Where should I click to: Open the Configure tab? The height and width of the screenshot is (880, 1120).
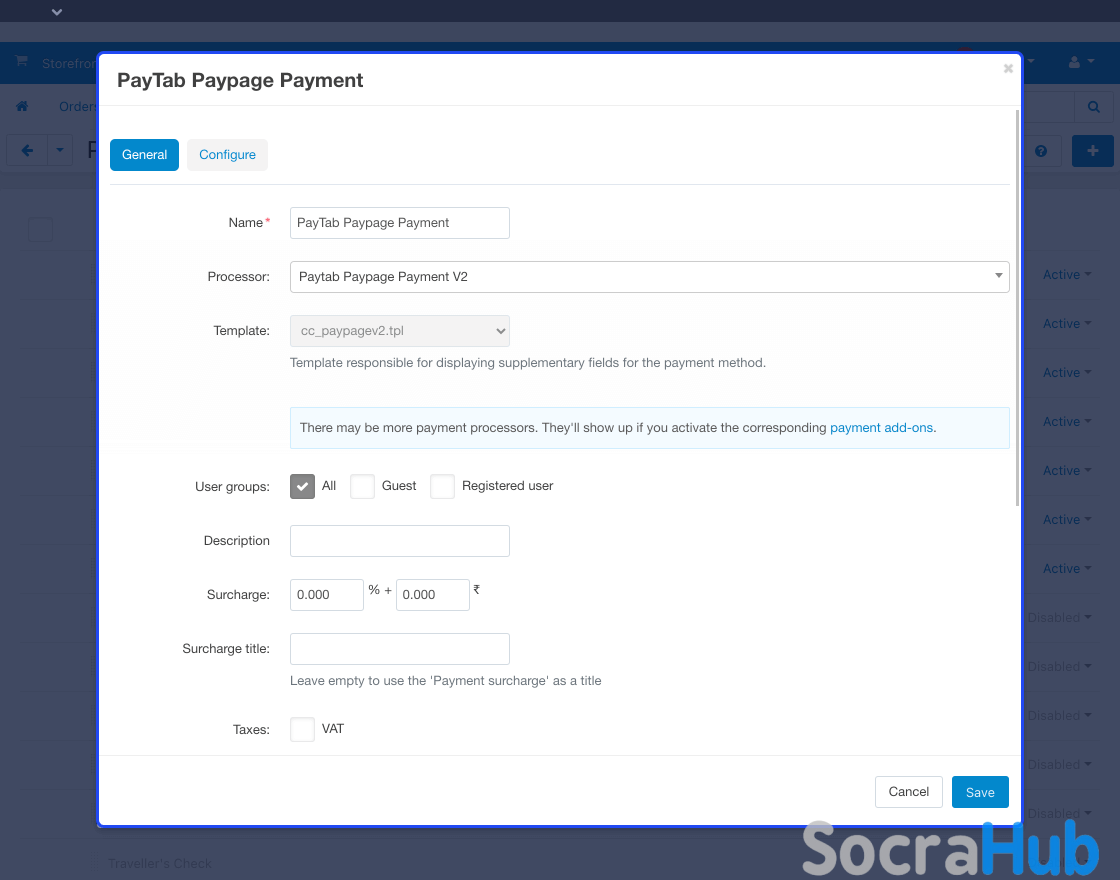227,155
